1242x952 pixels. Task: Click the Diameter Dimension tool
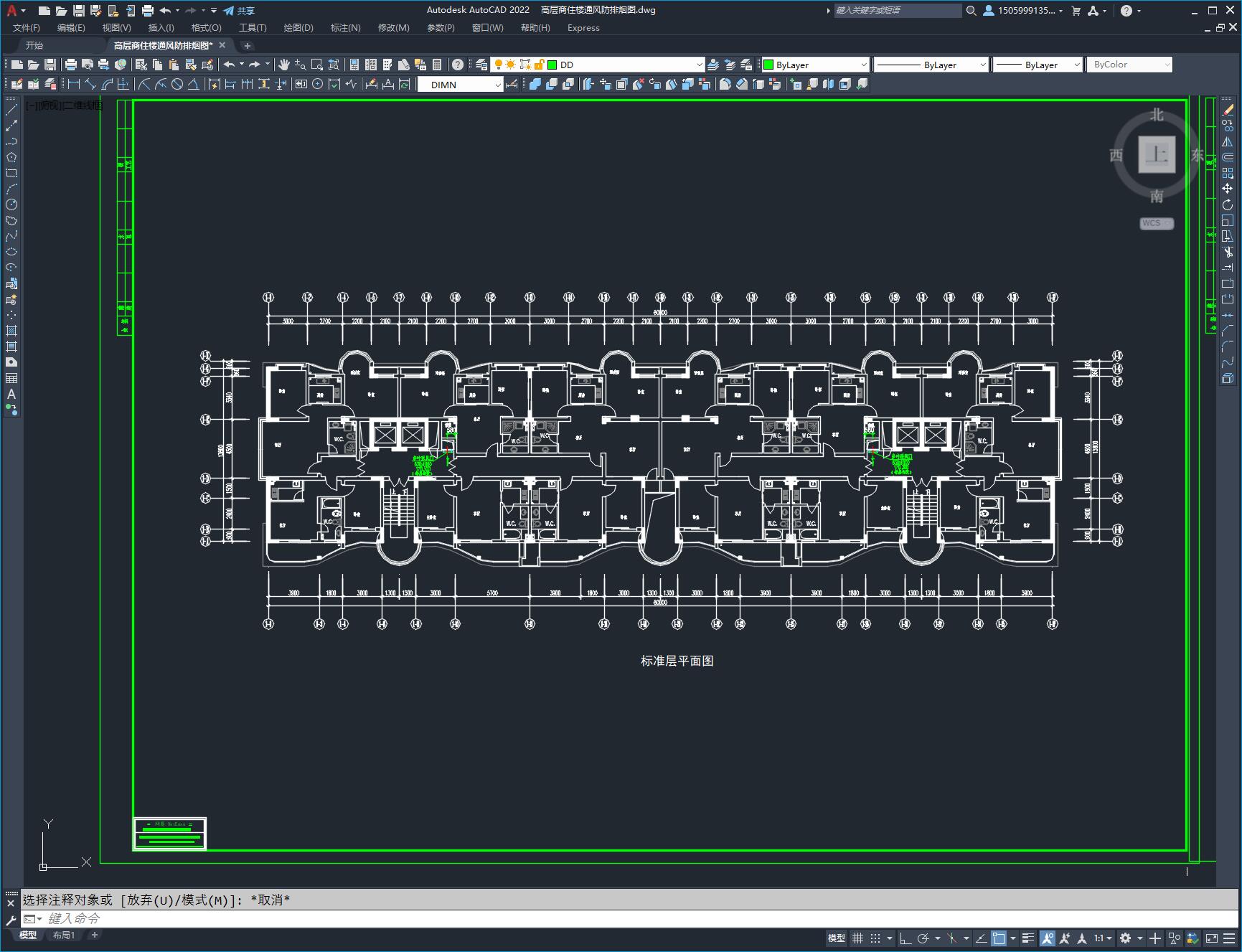coord(177,84)
